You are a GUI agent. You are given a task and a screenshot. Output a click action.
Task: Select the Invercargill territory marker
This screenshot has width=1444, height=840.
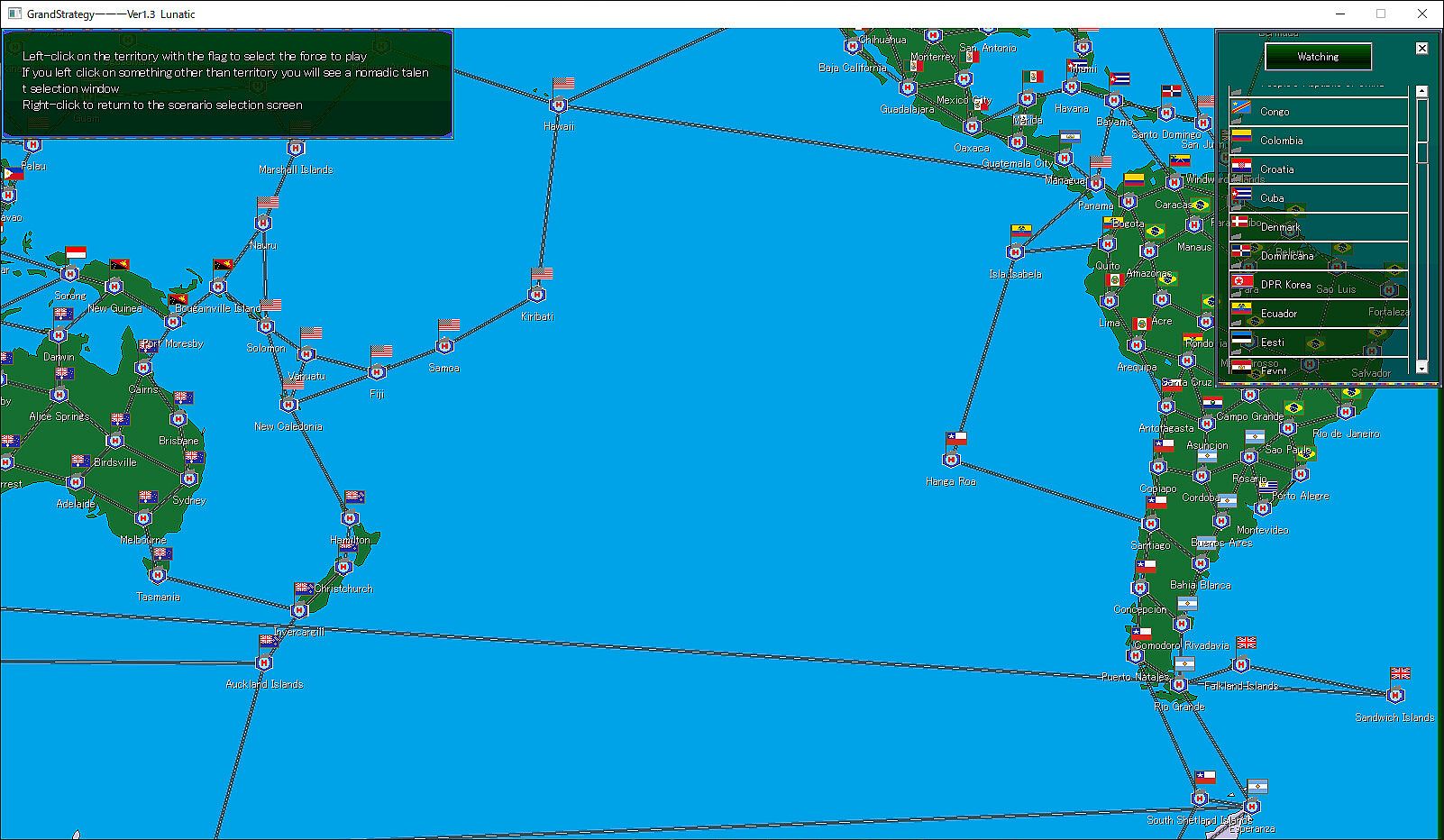tap(300, 610)
